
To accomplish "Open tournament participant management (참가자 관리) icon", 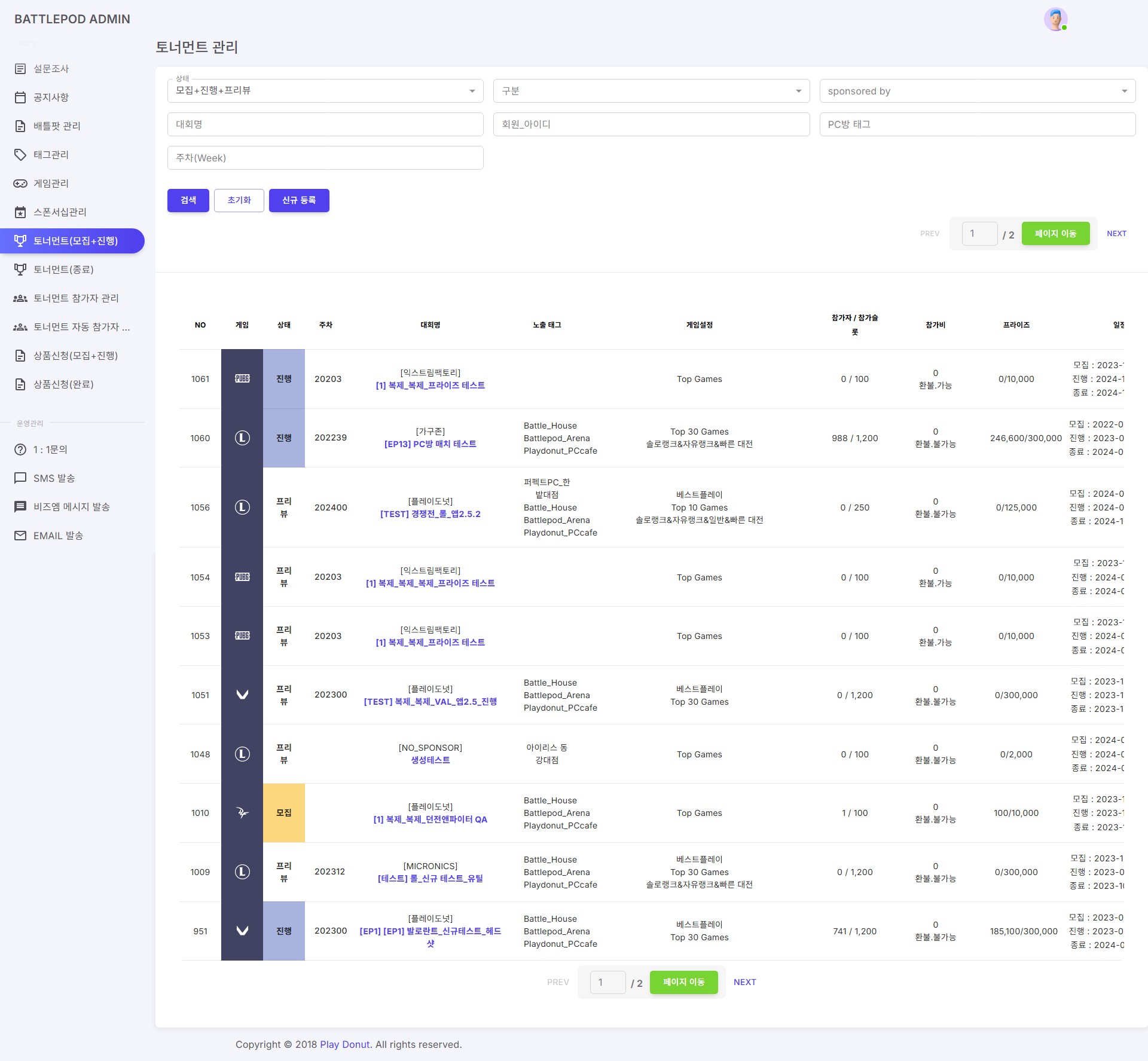I will [20, 298].
